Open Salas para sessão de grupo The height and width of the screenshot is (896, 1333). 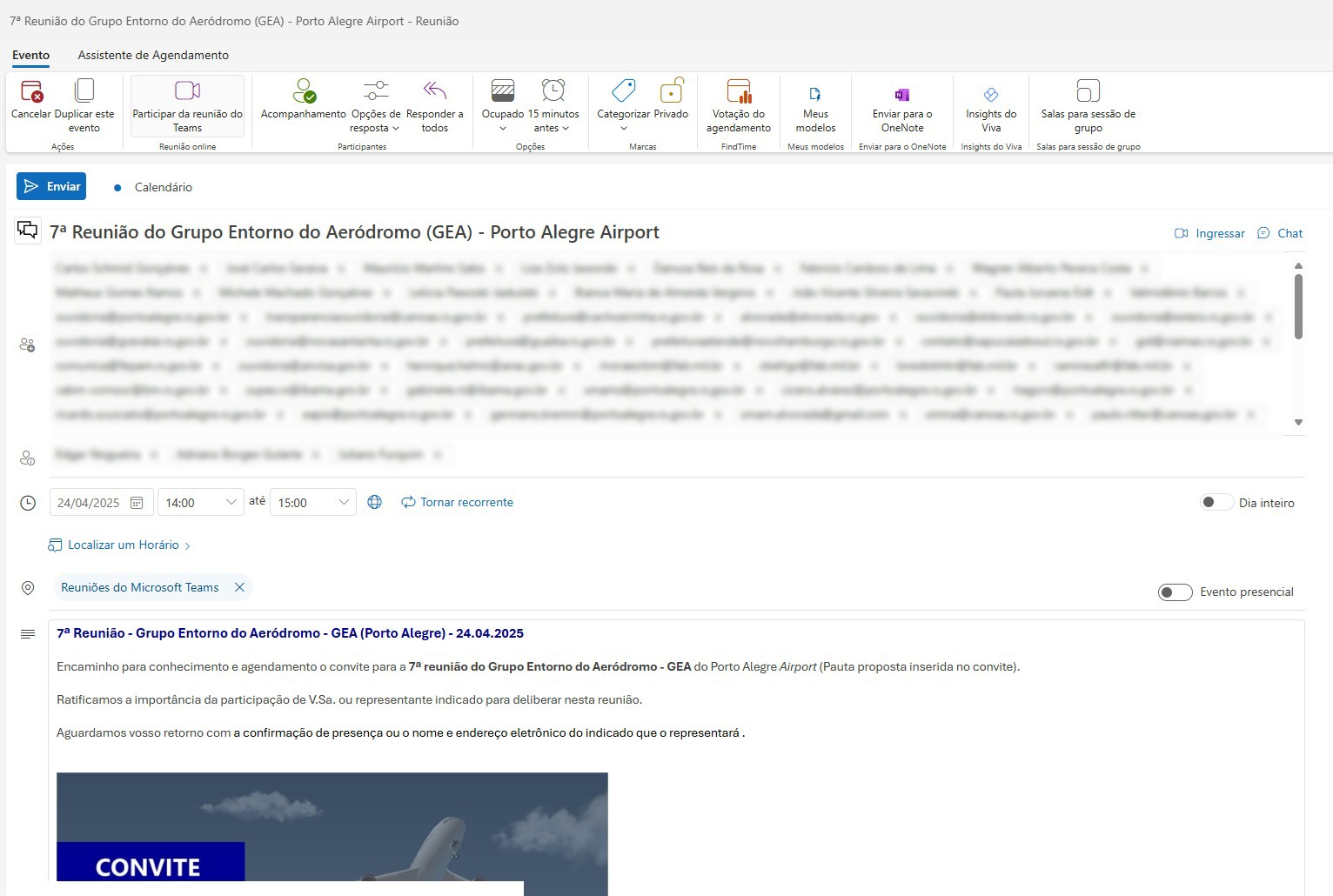pyautogui.click(x=1089, y=105)
